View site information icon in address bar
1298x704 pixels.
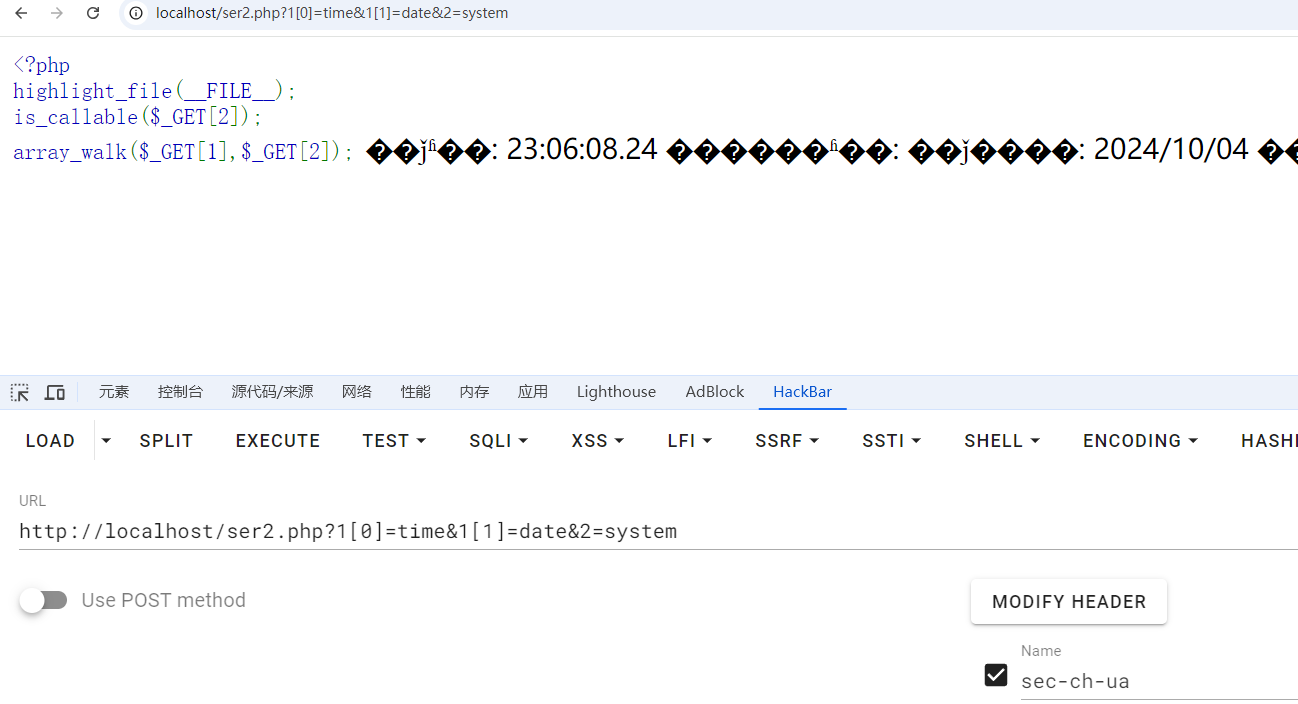tap(136, 13)
